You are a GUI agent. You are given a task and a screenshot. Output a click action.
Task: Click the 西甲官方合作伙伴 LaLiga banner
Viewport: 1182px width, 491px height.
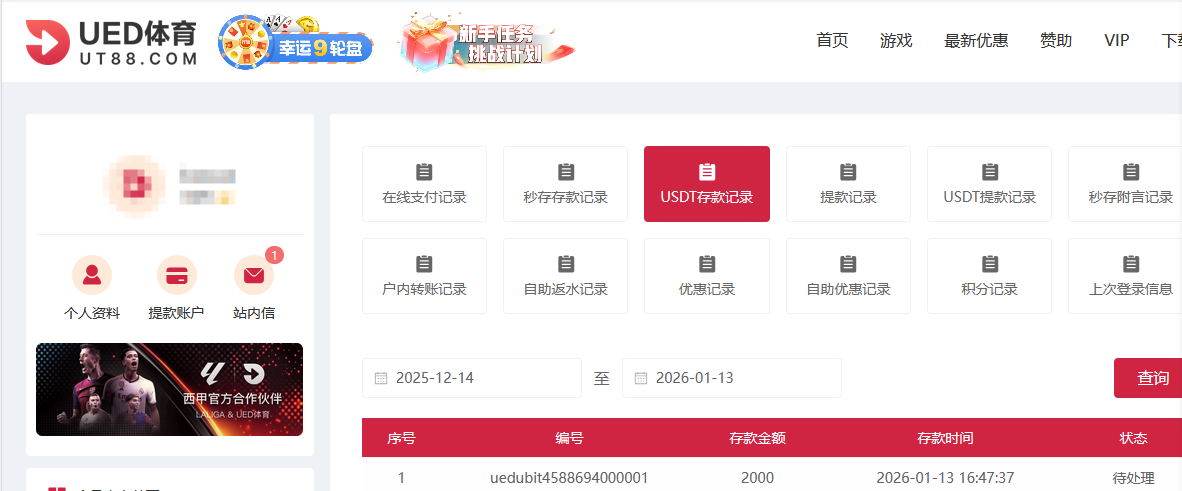pyautogui.click(x=169, y=389)
